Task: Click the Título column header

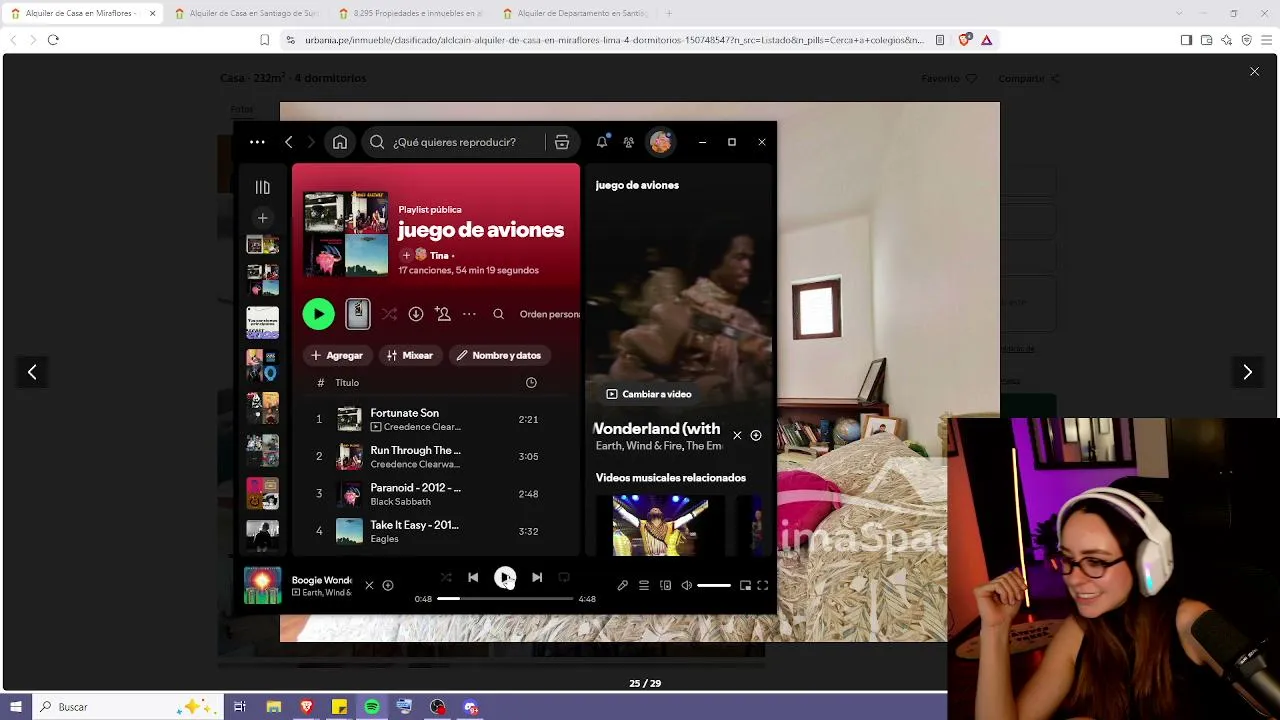Action: pos(347,382)
